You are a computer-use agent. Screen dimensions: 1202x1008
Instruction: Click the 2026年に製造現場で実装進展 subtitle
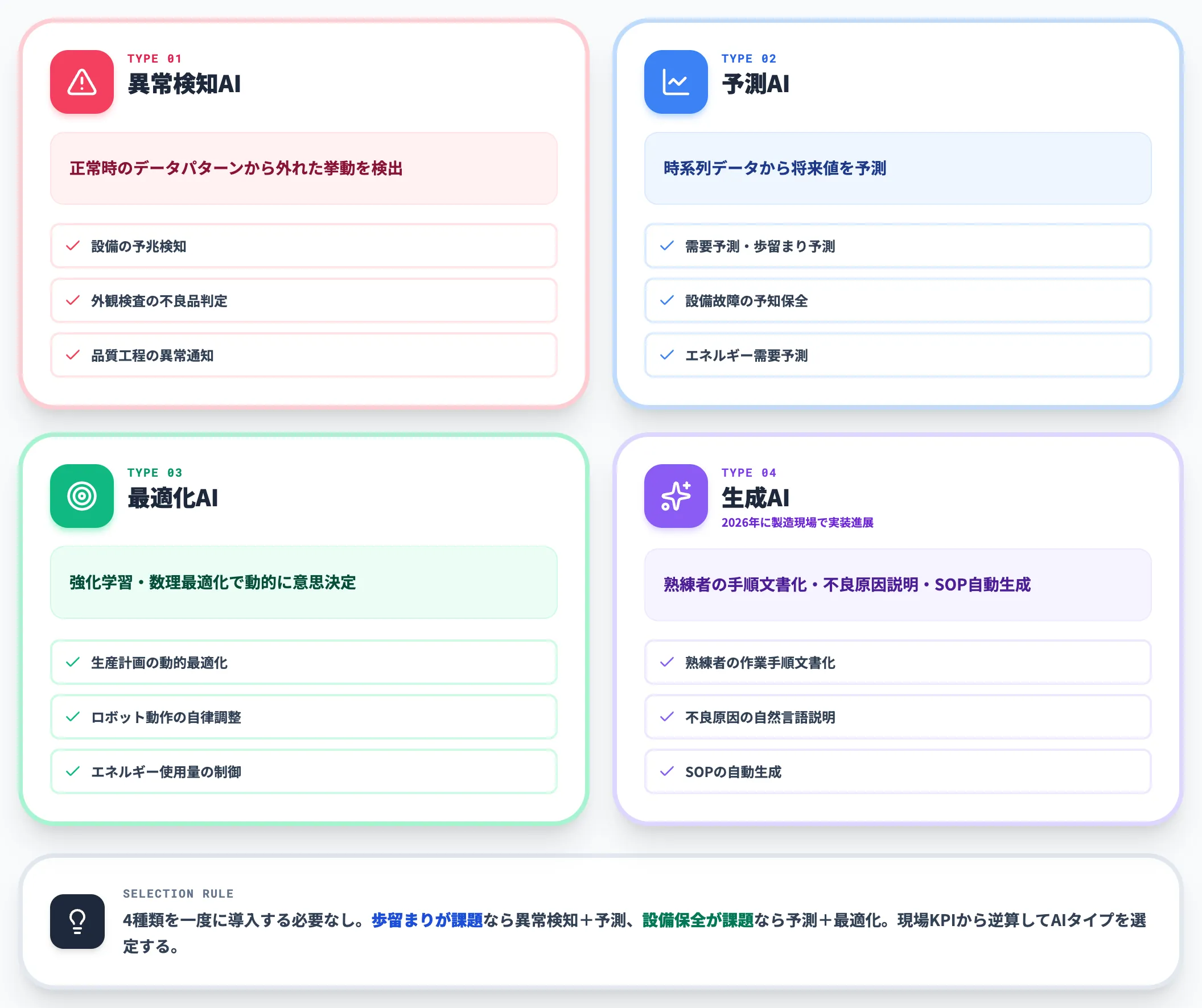797,523
